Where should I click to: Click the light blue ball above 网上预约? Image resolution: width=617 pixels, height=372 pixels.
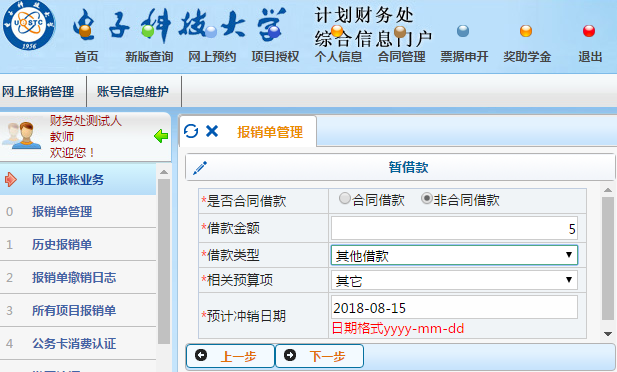click(211, 31)
